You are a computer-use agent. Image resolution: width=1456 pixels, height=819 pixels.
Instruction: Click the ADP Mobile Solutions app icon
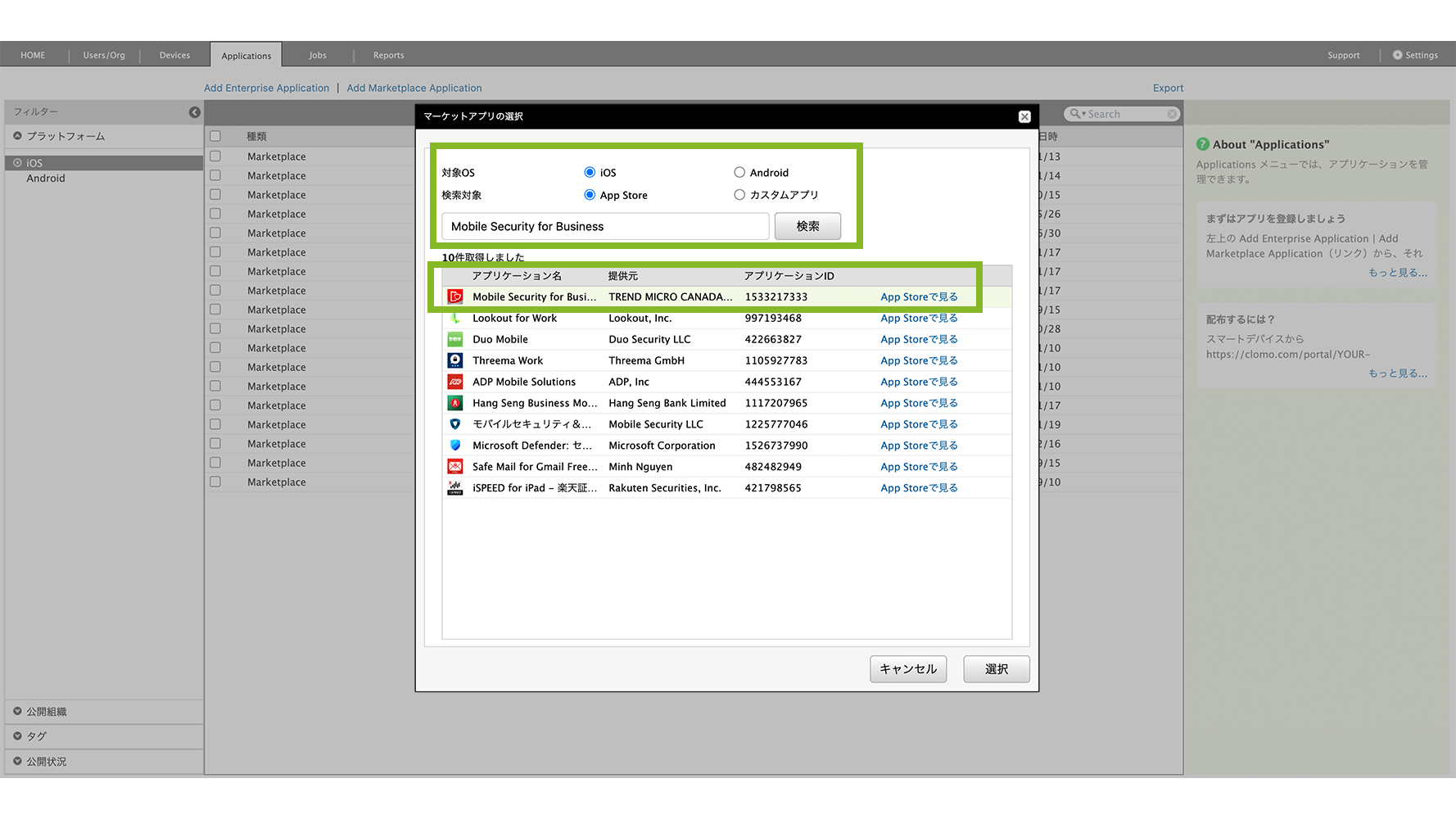[x=455, y=382]
